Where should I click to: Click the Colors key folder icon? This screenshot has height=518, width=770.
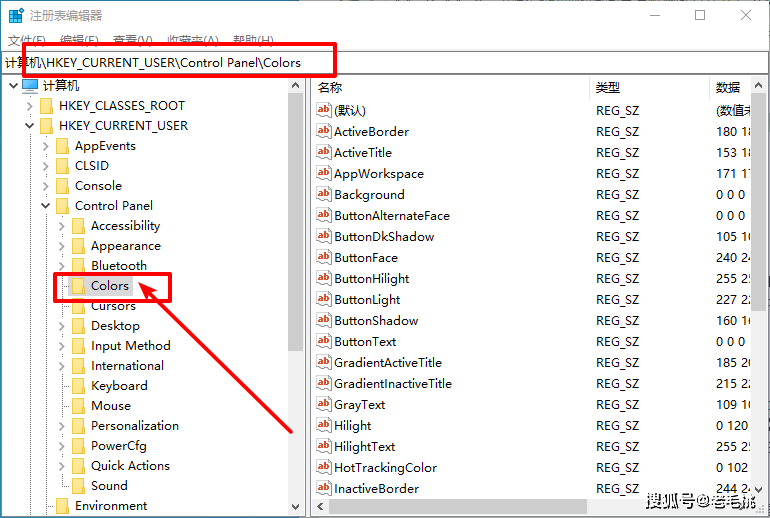[x=79, y=286]
